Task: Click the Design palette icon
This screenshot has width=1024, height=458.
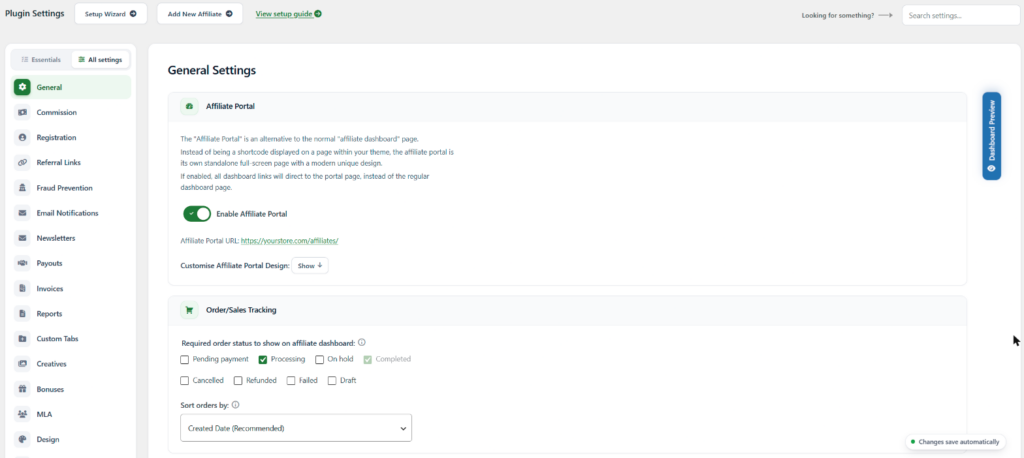Action: [22, 440]
